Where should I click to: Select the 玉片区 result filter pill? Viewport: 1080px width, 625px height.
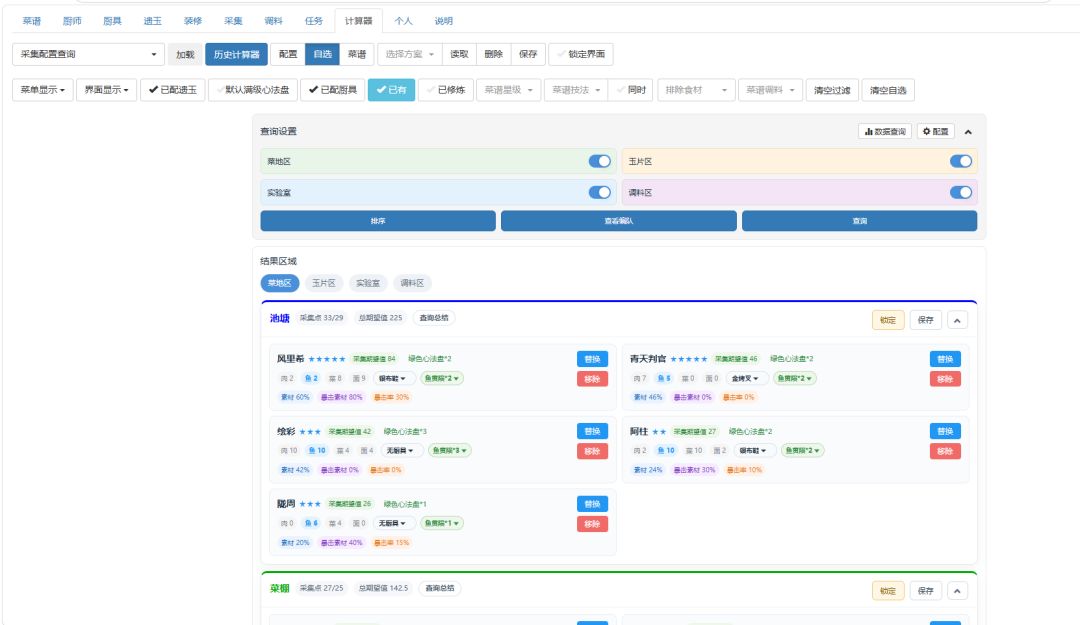[x=324, y=283]
